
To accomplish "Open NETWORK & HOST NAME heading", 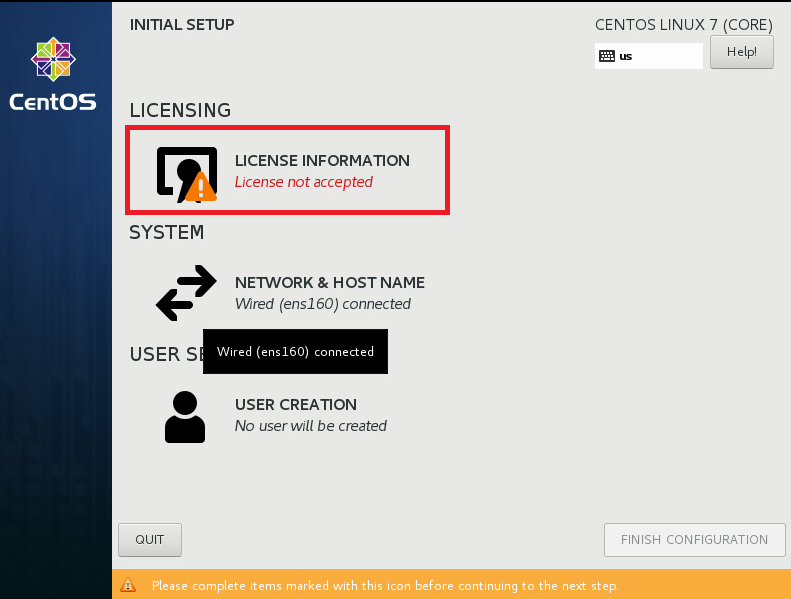I will [x=330, y=283].
